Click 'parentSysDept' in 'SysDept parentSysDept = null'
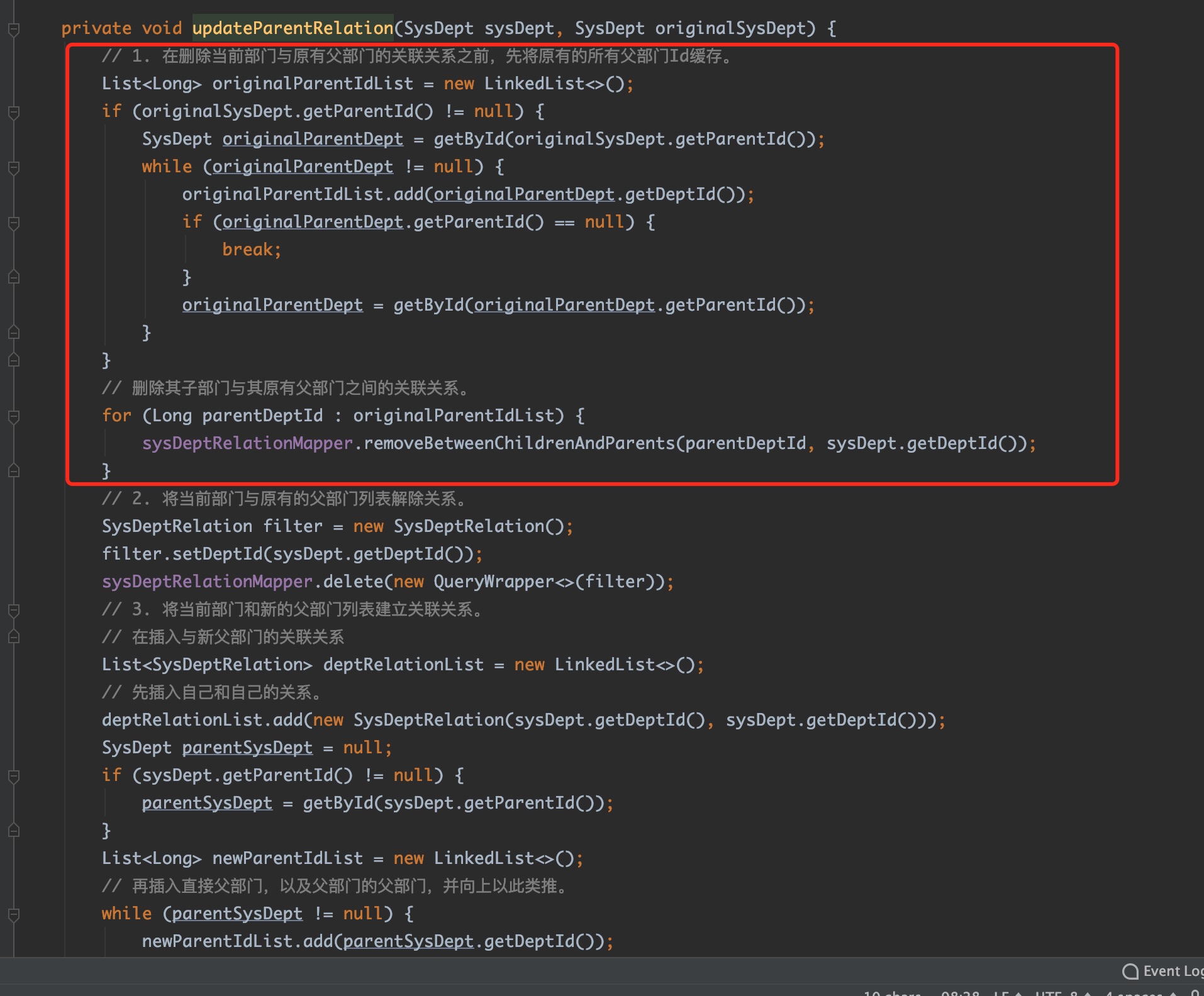Image resolution: width=1204 pixels, height=996 pixels. [x=247, y=748]
